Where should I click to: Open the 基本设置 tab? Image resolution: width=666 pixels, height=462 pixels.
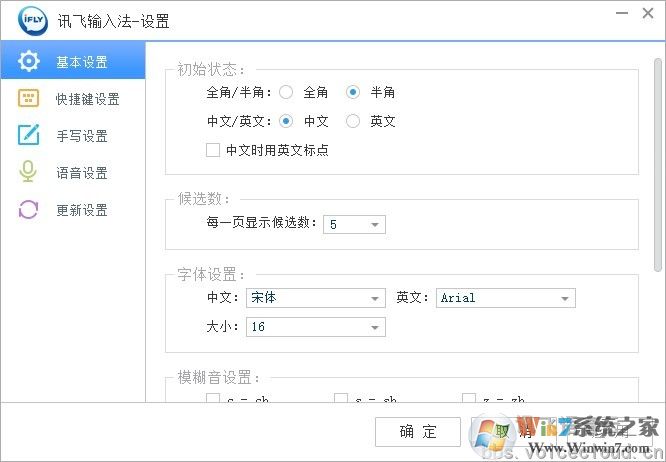pos(73,60)
